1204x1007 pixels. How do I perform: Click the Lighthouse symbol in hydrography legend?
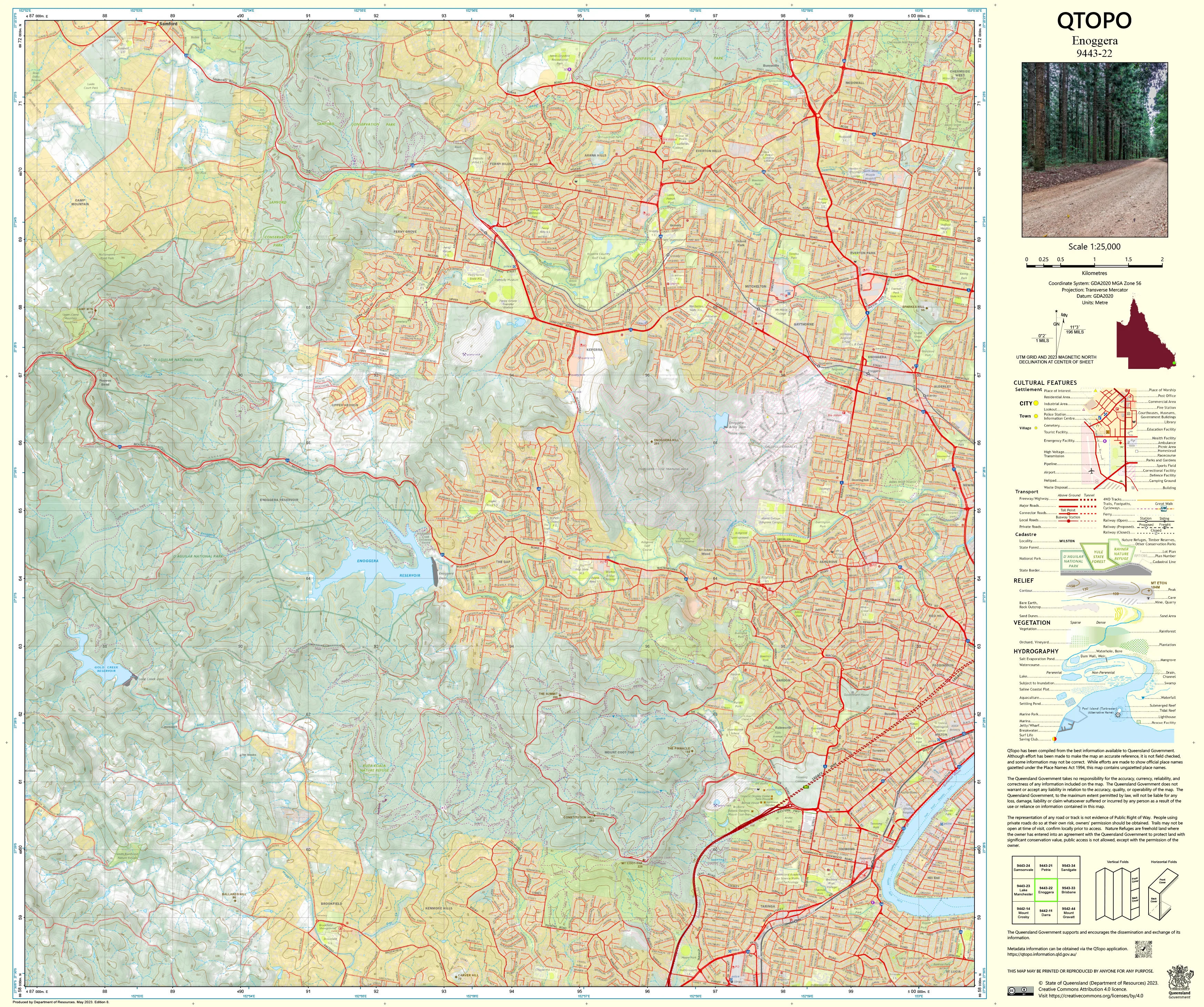(x=1118, y=715)
